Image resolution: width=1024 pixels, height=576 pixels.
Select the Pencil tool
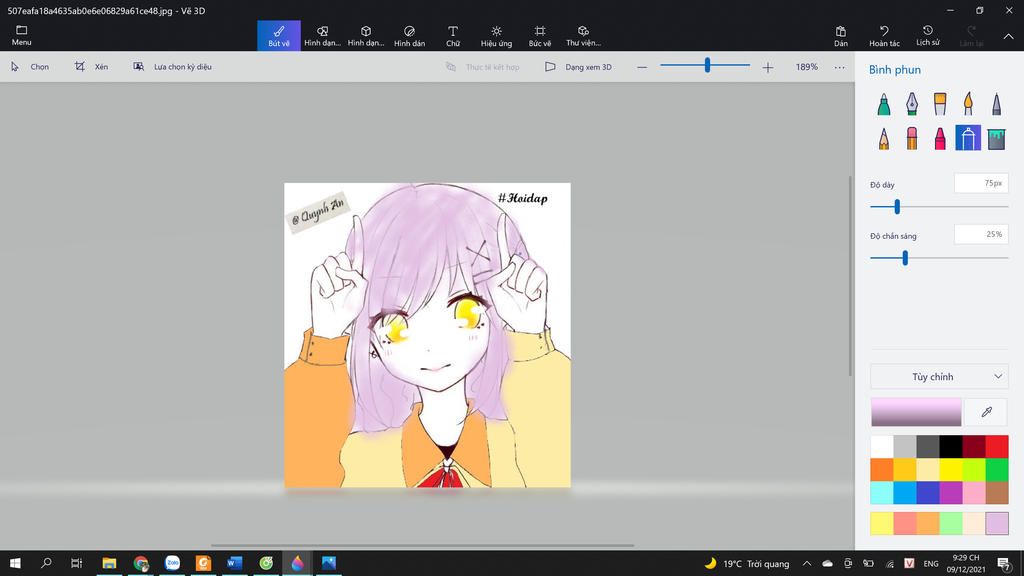coord(884,138)
